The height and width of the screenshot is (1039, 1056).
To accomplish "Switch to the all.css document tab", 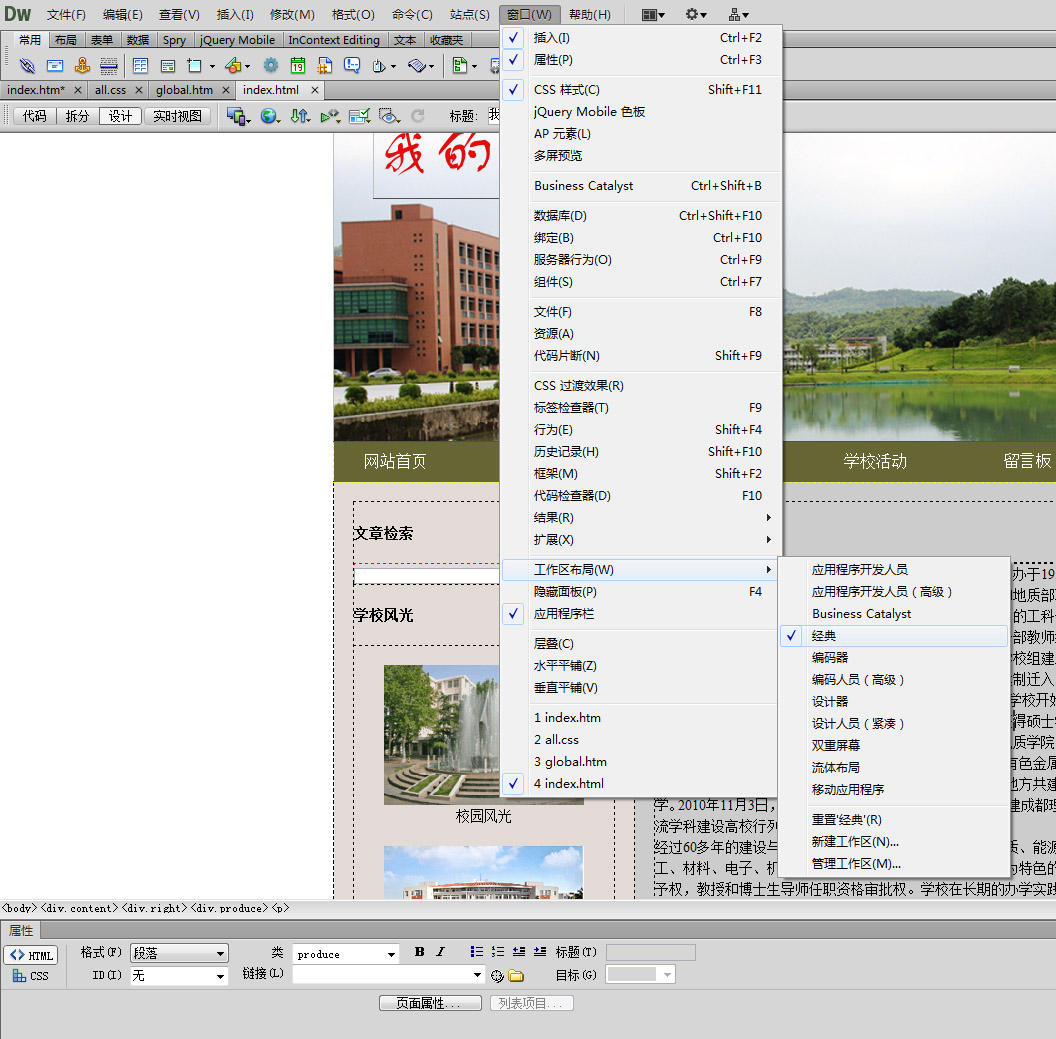I will (x=110, y=90).
